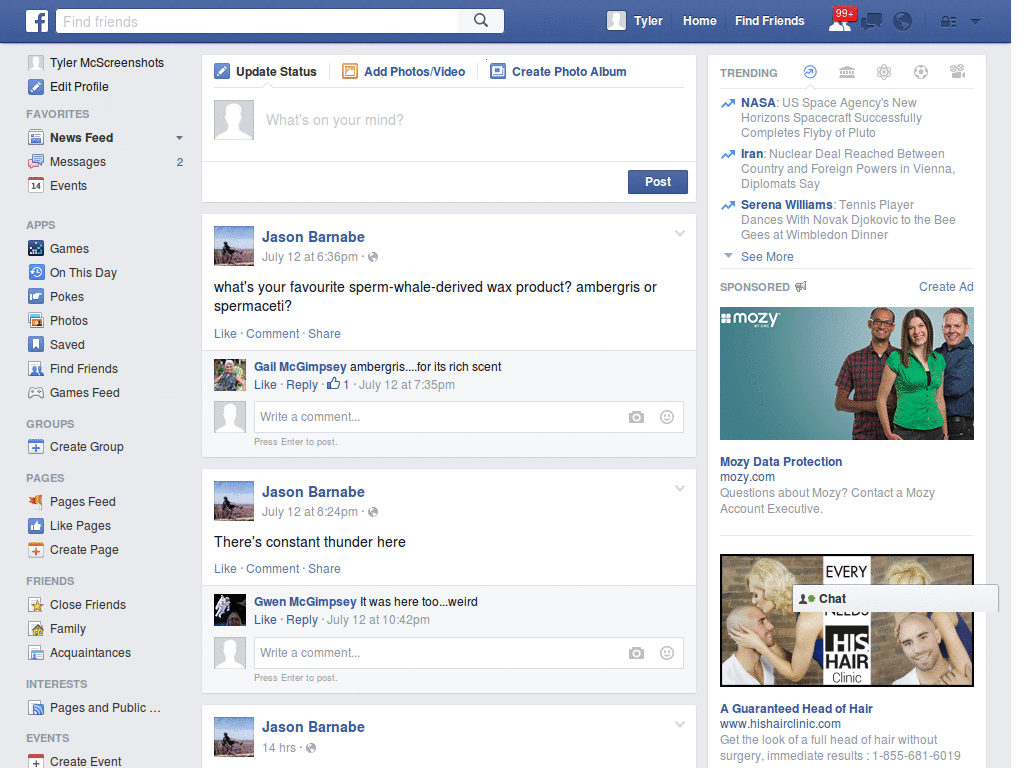This screenshot has width=1024, height=768.
Task: Reply to Gwen McGimpsey's comment
Action: pos(302,620)
